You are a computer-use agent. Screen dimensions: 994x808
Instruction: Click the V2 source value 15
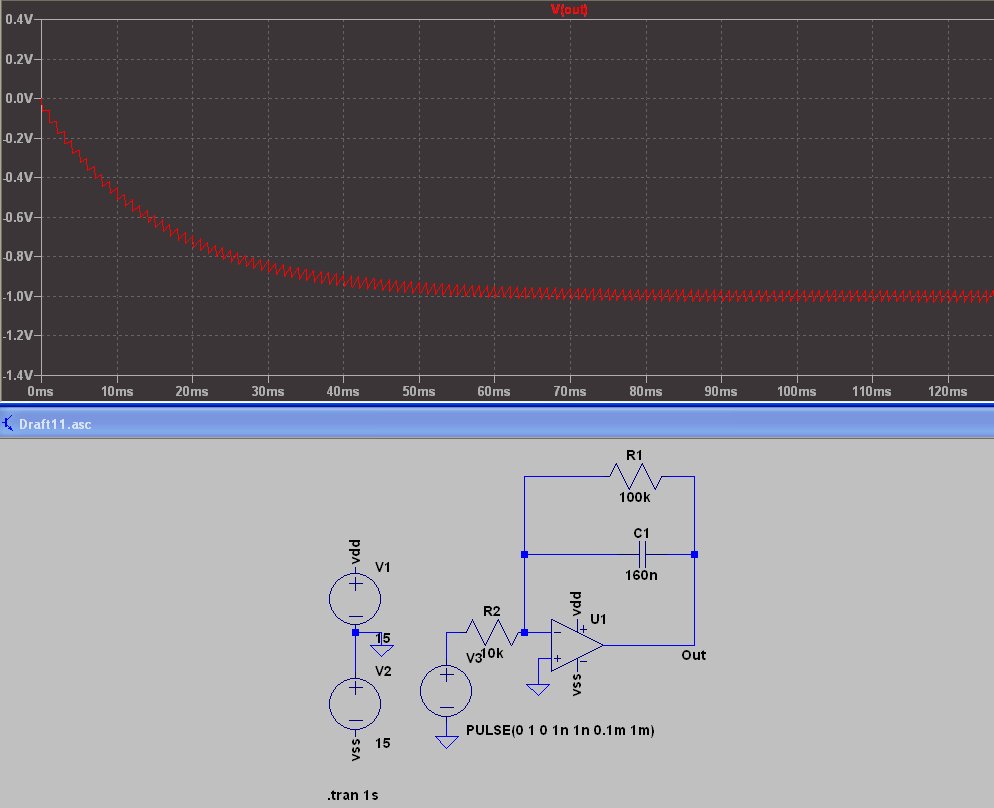[x=382, y=743]
